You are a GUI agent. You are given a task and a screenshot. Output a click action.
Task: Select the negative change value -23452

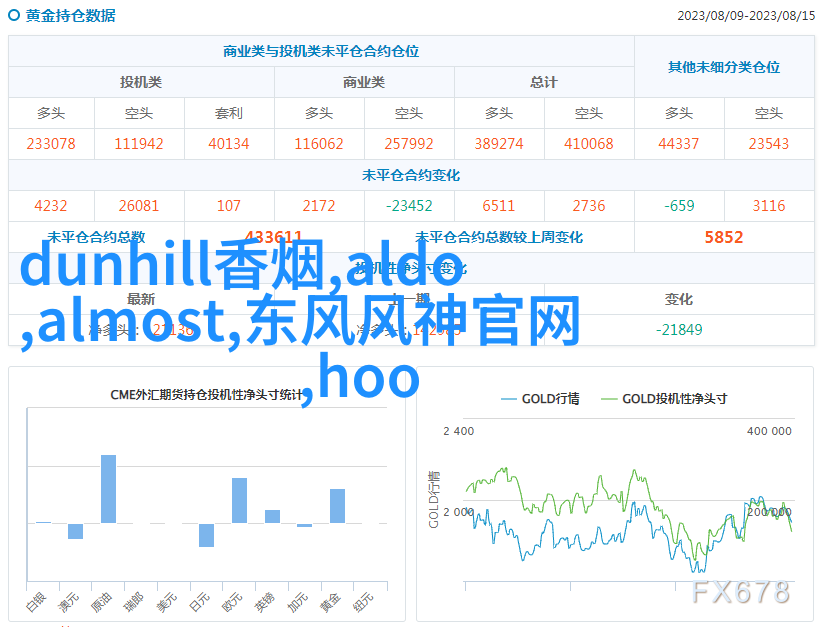tap(409, 206)
